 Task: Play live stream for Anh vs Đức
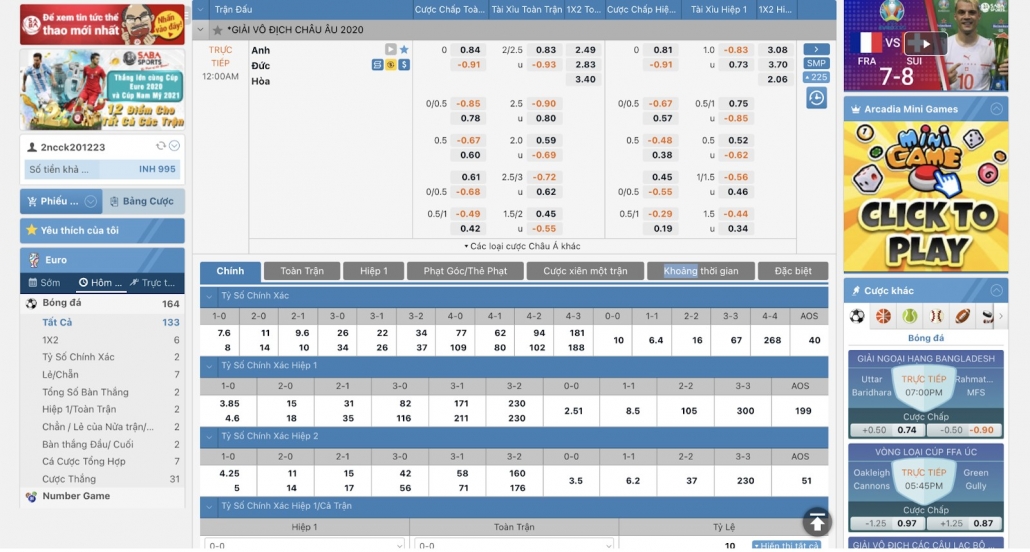pos(390,49)
